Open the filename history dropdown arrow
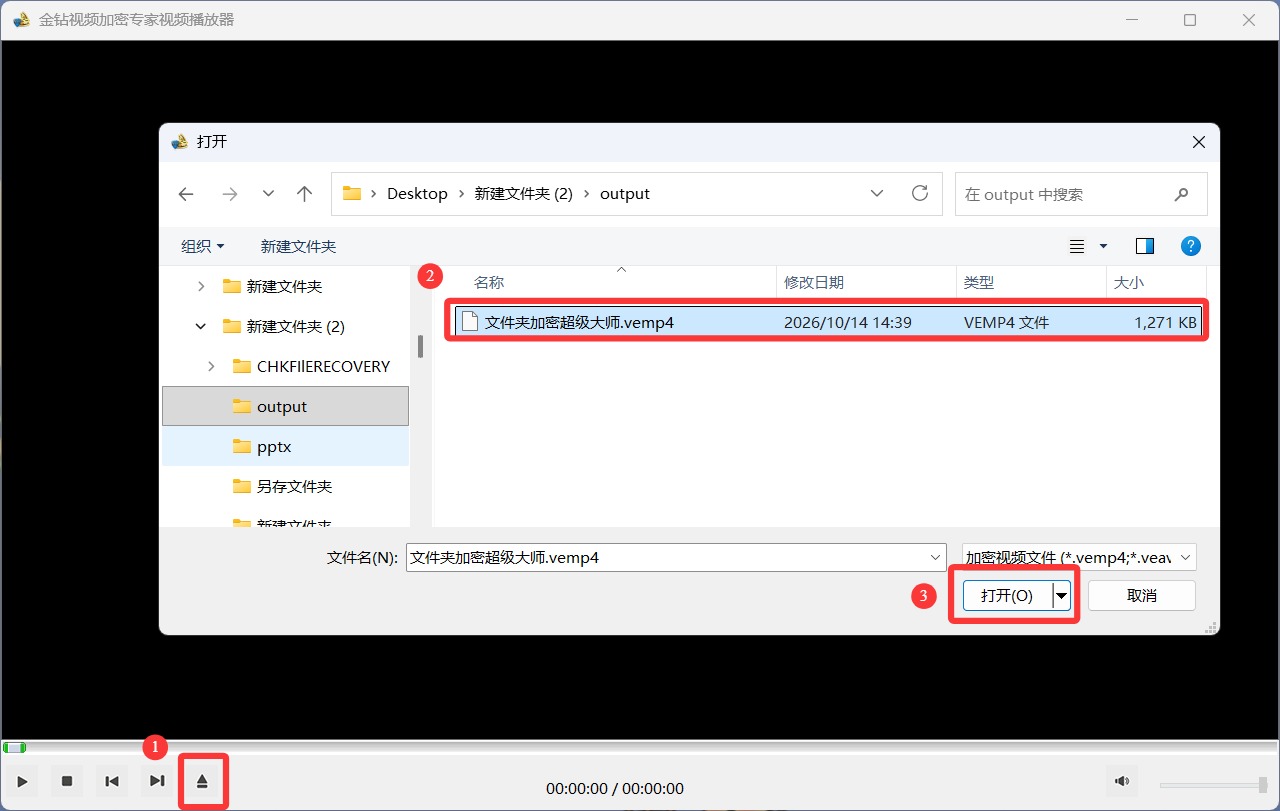 pyautogui.click(x=936, y=557)
